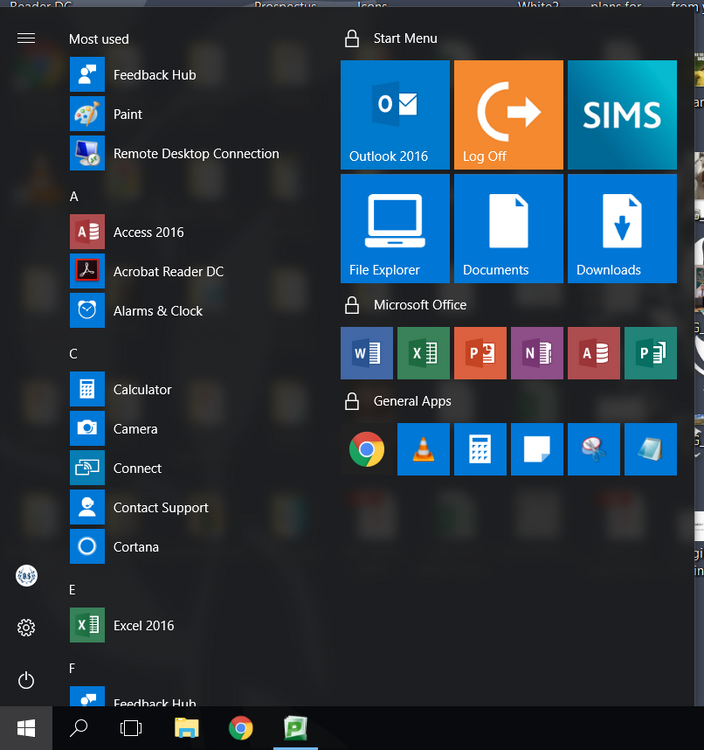704x750 pixels.
Task: Open File Explorer from the taskbar
Action: click(187, 728)
